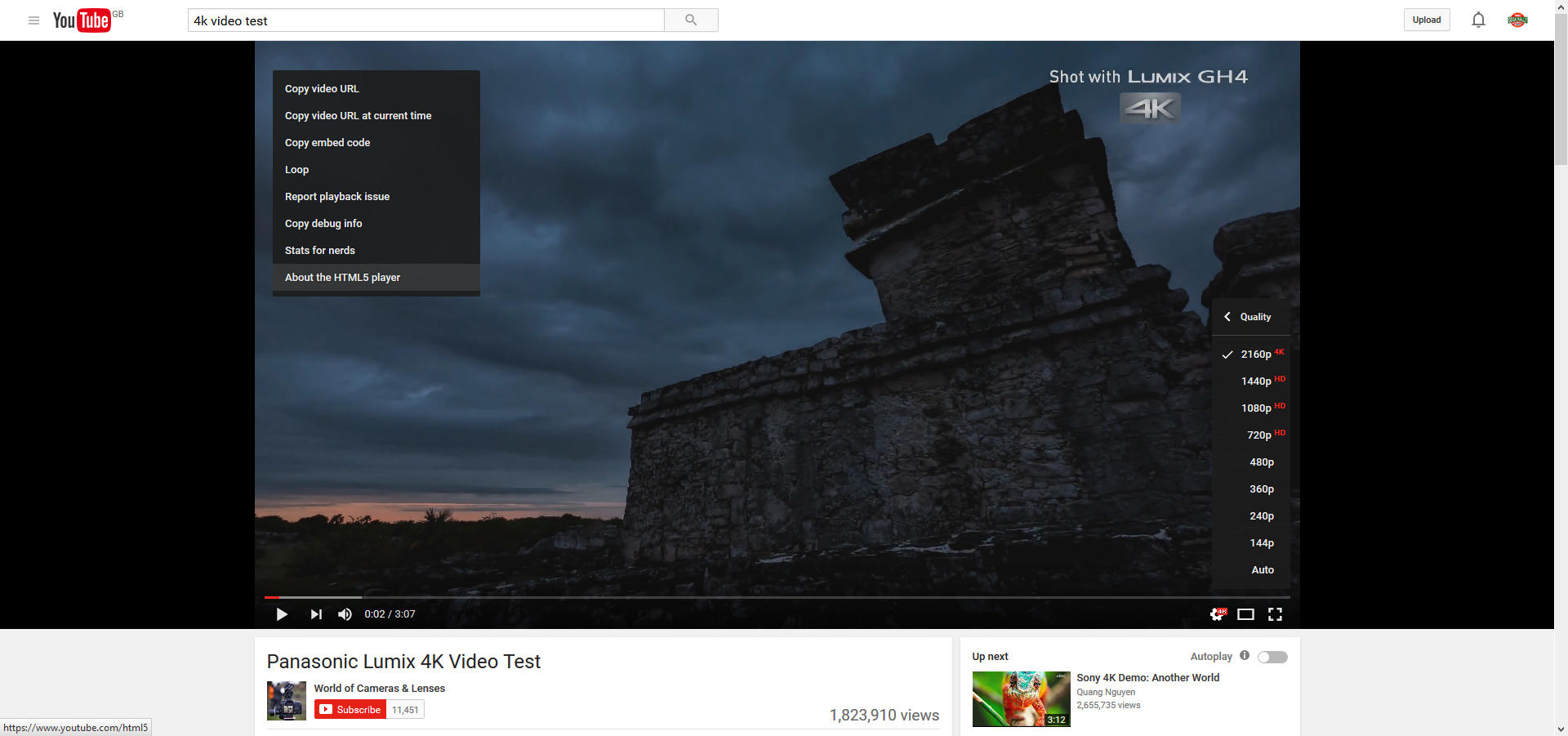
Task: Open Sony 4K Demo: Another World video
Action: 1147,678
